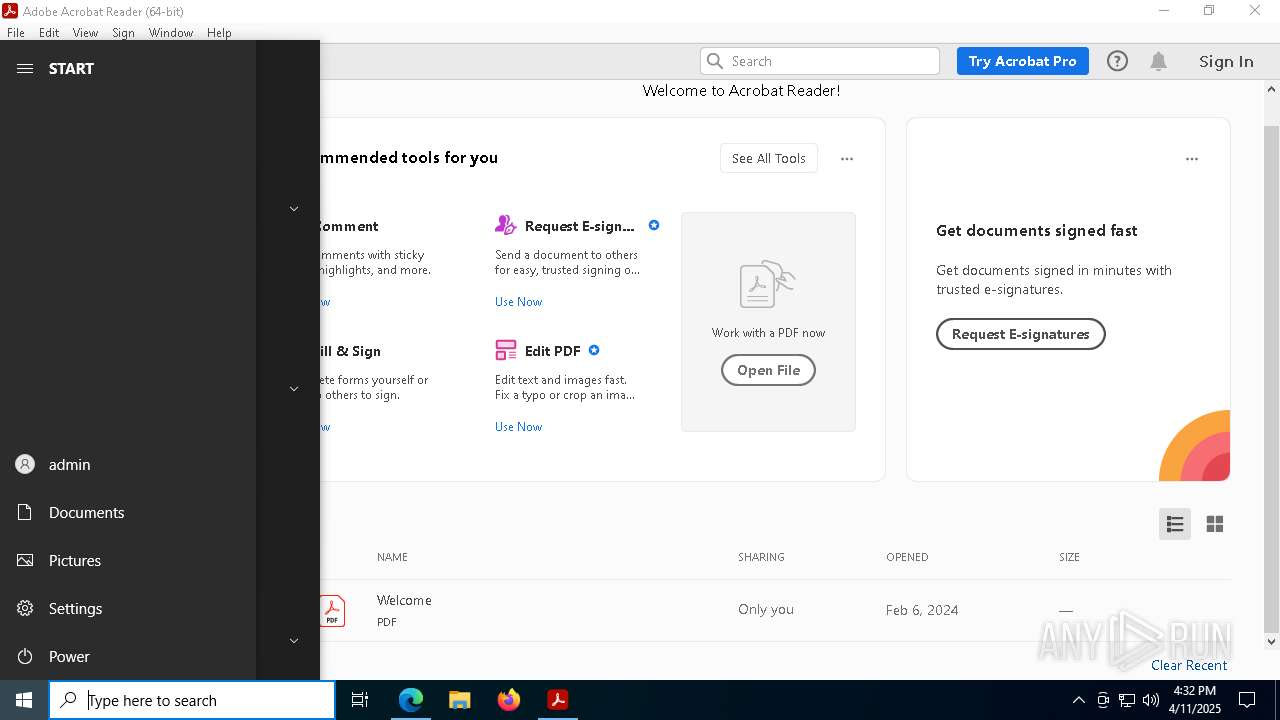Open the File menu

click(16, 32)
